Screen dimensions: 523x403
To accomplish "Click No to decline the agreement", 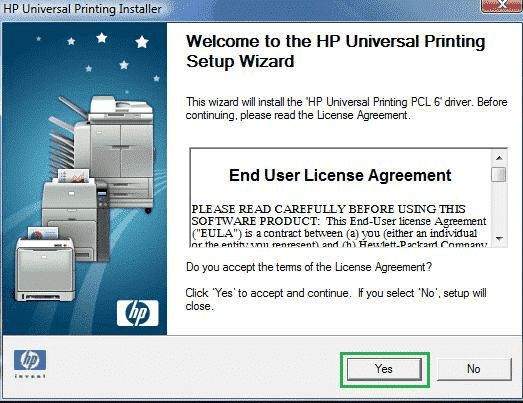I will (x=474, y=369).
